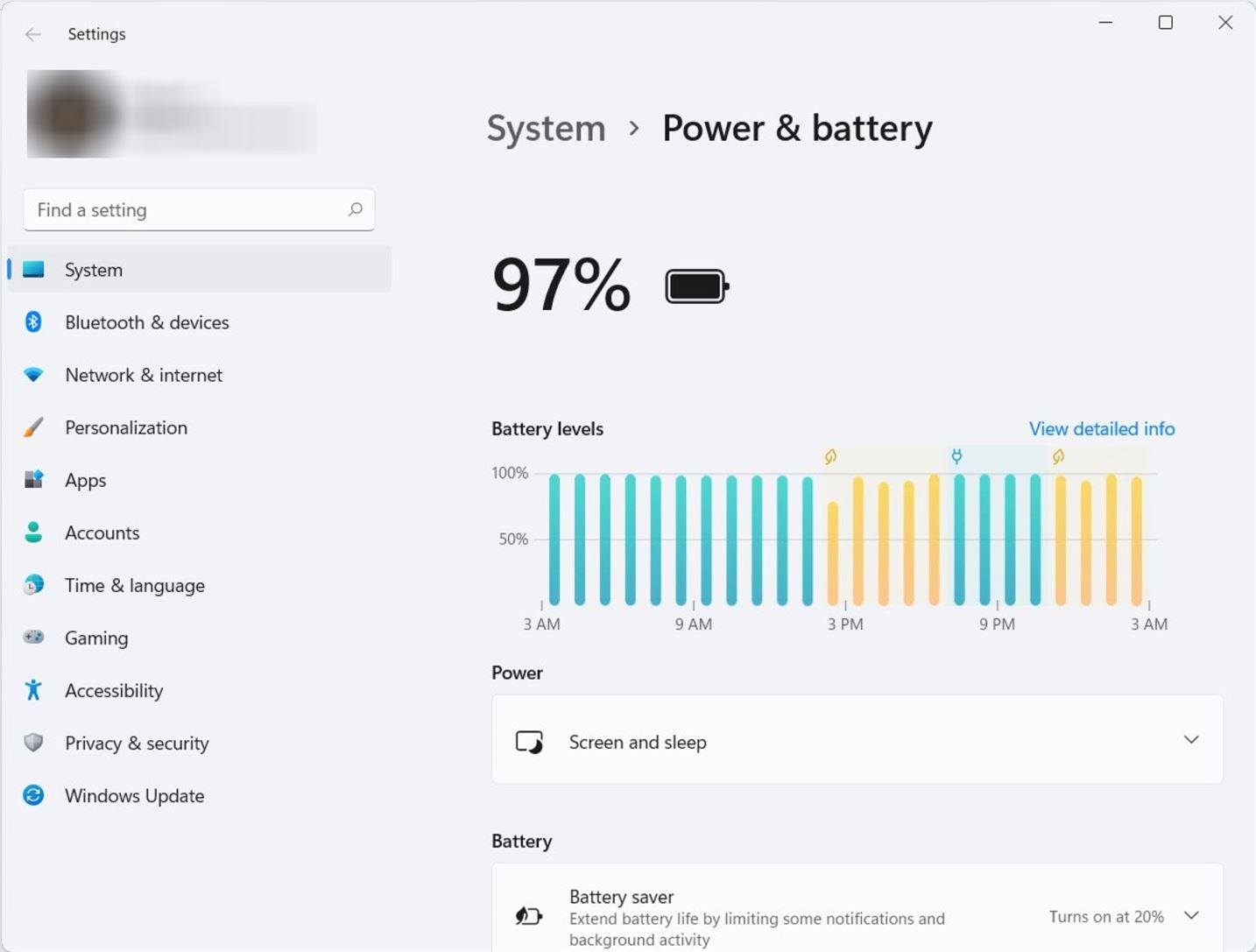Select System in the breadcrumb
This screenshot has width=1256, height=952.
[546, 128]
